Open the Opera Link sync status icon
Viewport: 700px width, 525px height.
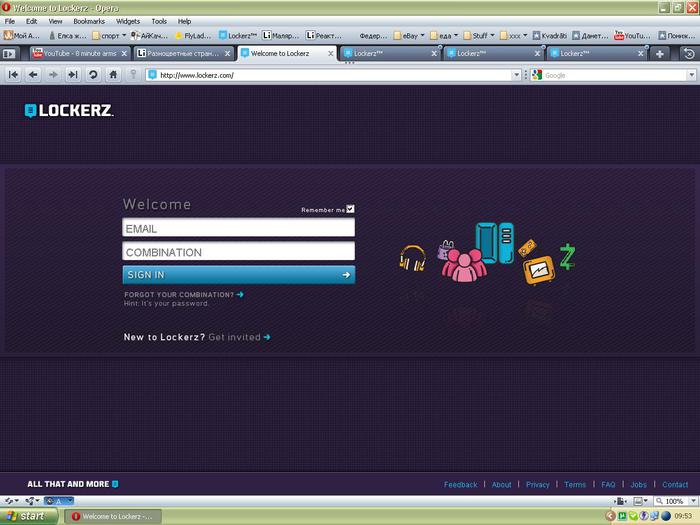coord(11,501)
